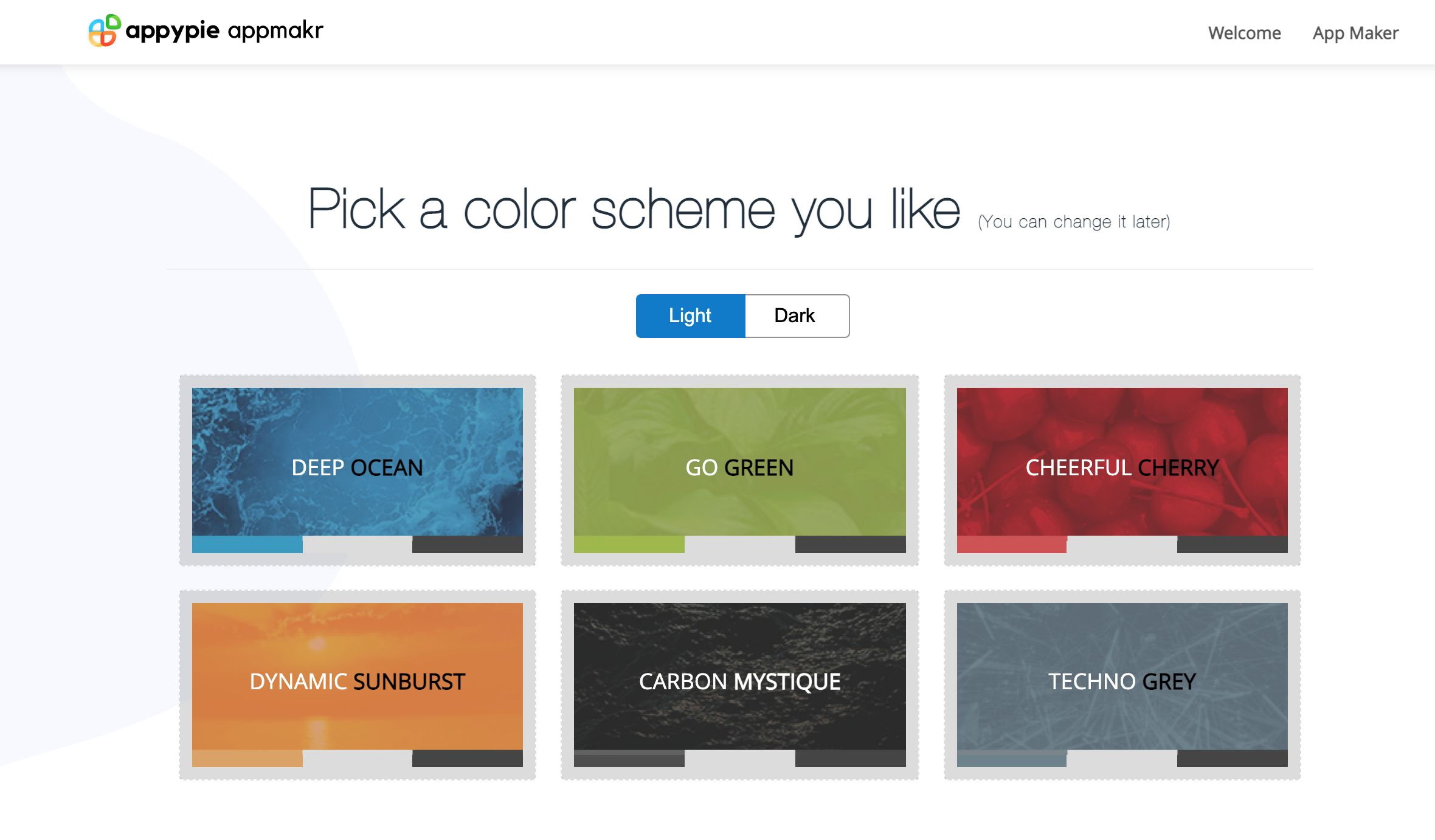The width and height of the screenshot is (1435, 840).
Task: Click the red swatch under Cheerful Cherry
Action: pyautogui.click(x=1011, y=545)
